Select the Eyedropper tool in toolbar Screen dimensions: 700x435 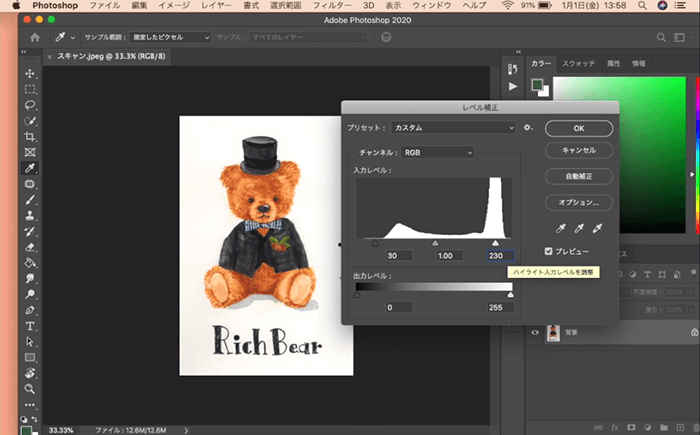pos(30,168)
